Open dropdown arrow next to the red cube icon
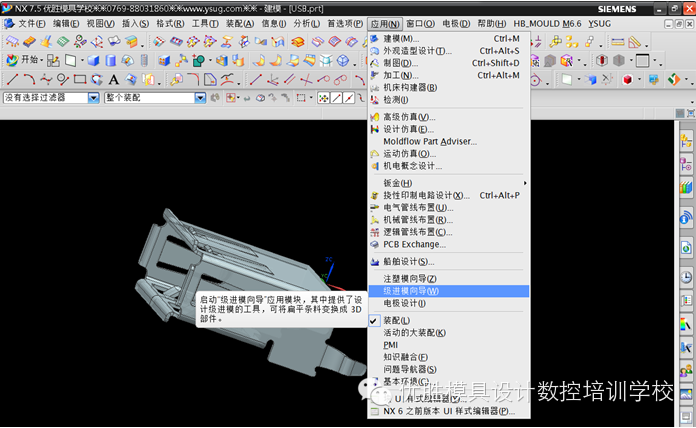Screen dimensions: 696x428 click(639, 80)
